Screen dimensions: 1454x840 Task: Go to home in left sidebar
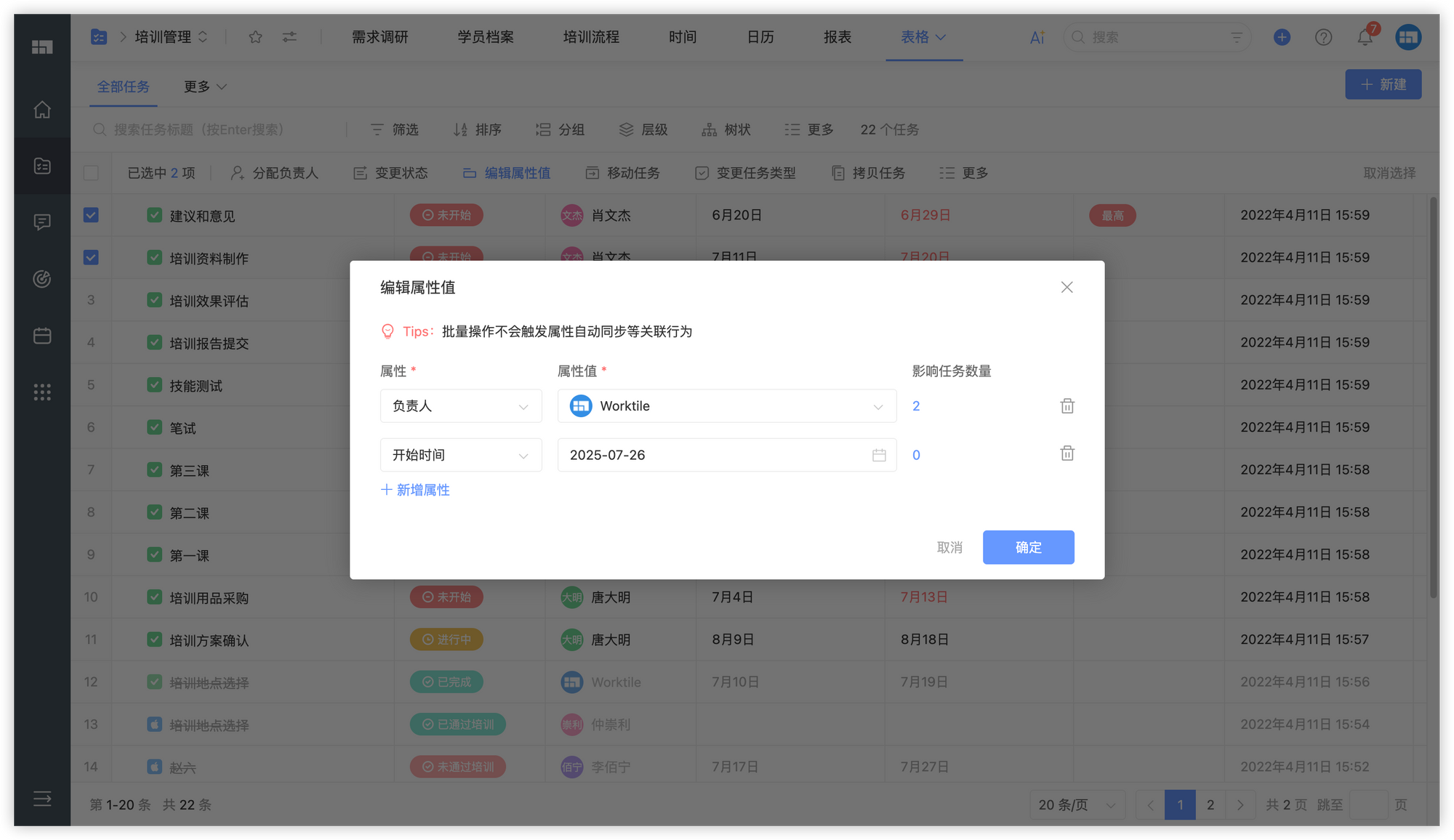[42, 110]
